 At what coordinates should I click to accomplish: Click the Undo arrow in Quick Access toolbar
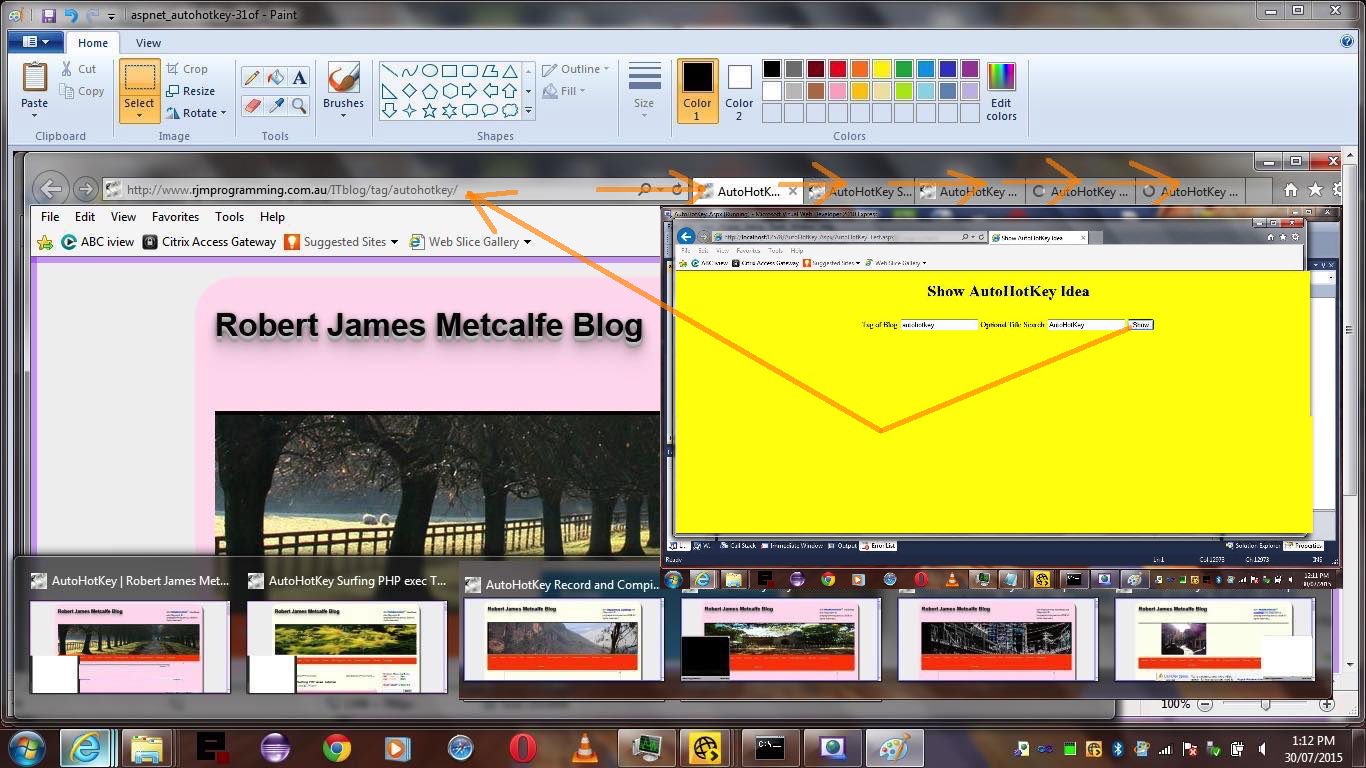pyautogui.click(x=70, y=15)
